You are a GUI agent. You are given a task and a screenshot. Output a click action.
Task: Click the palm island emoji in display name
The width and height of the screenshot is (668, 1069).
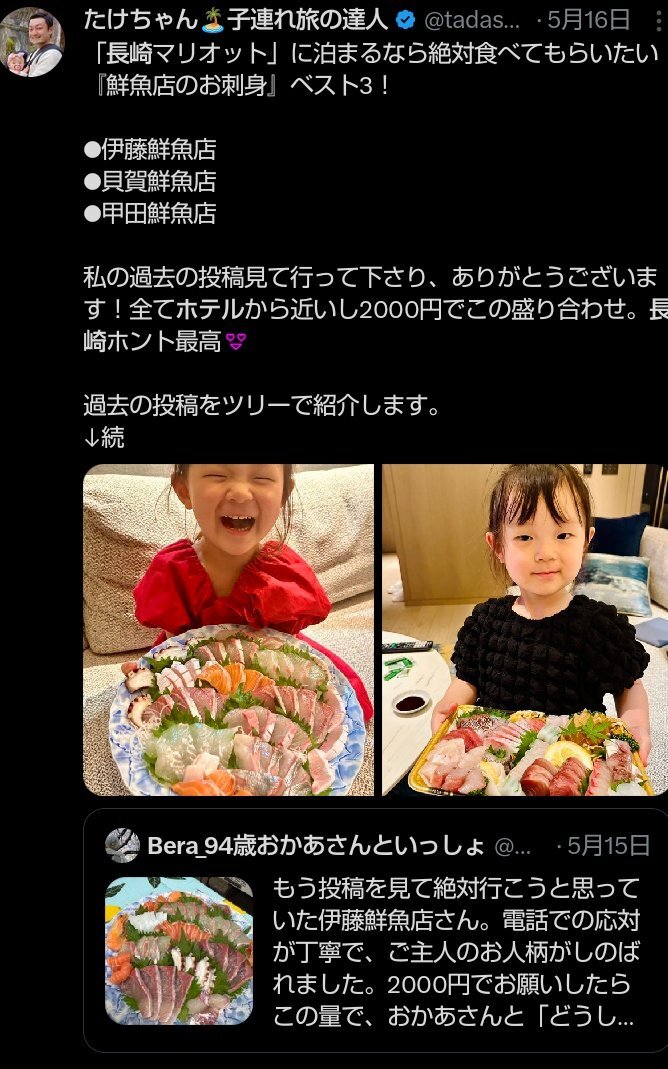tap(213, 21)
